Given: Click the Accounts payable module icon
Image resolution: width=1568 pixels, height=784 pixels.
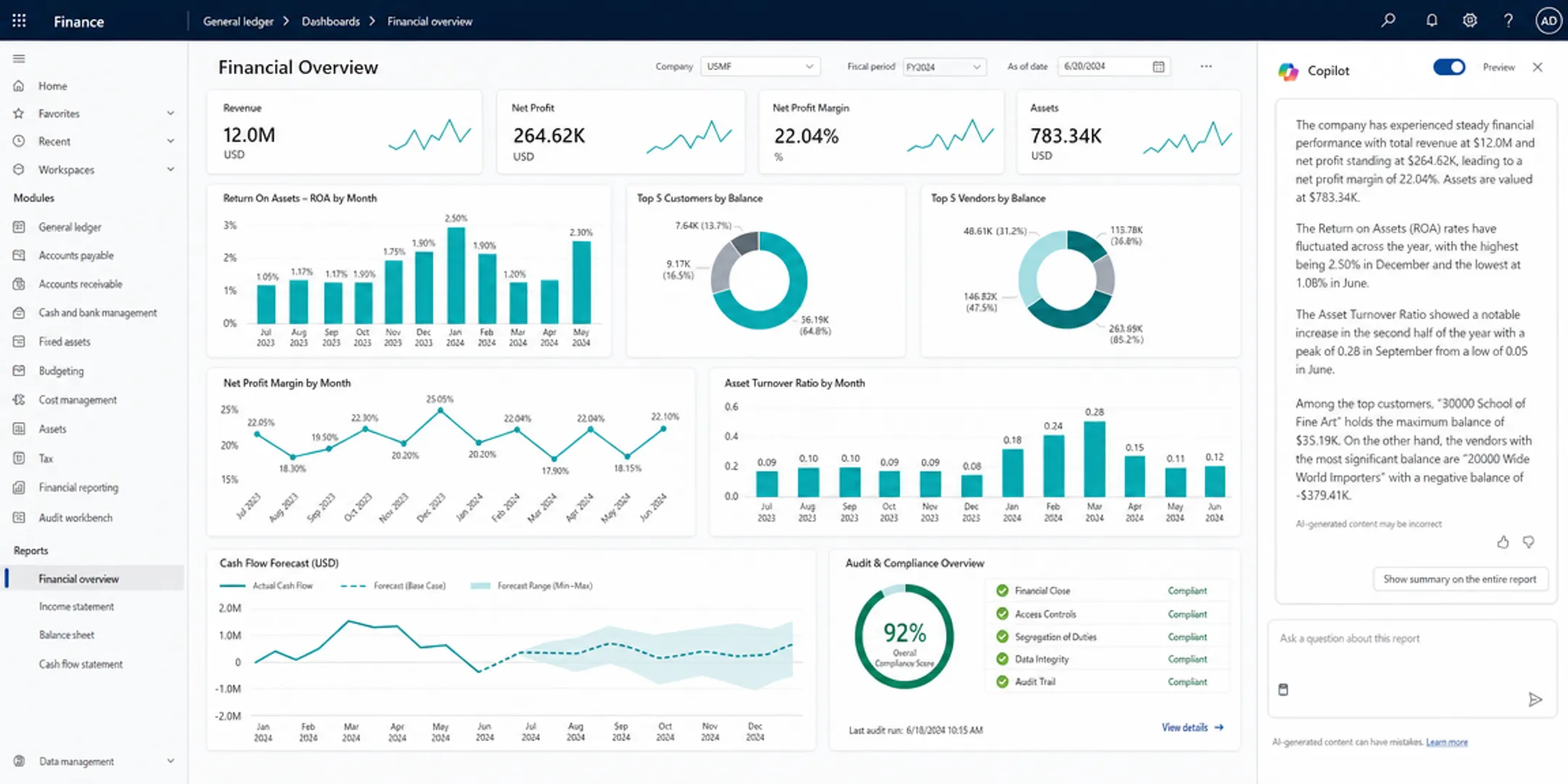Looking at the screenshot, I should tap(19, 256).
